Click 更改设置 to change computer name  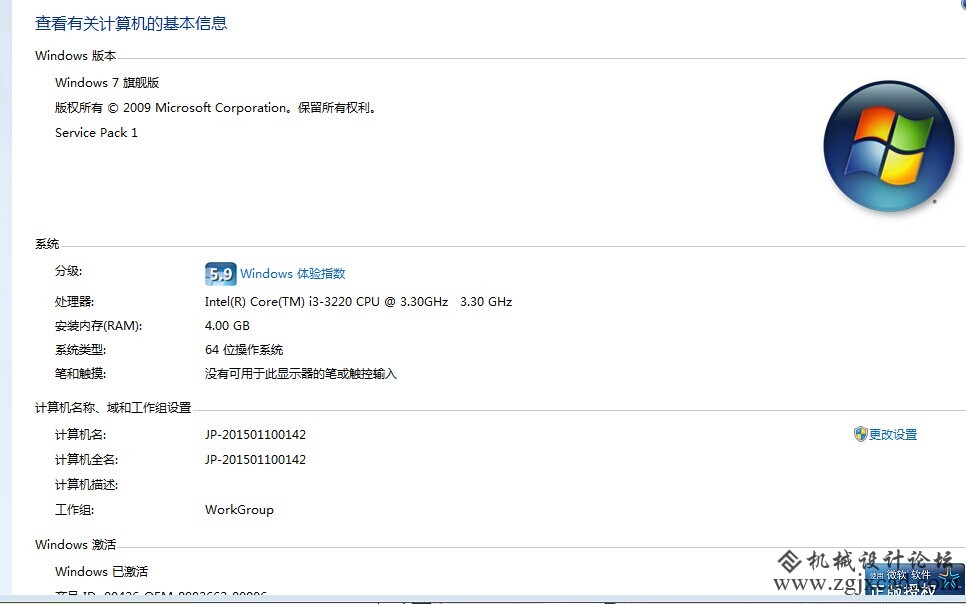[x=893, y=435]
